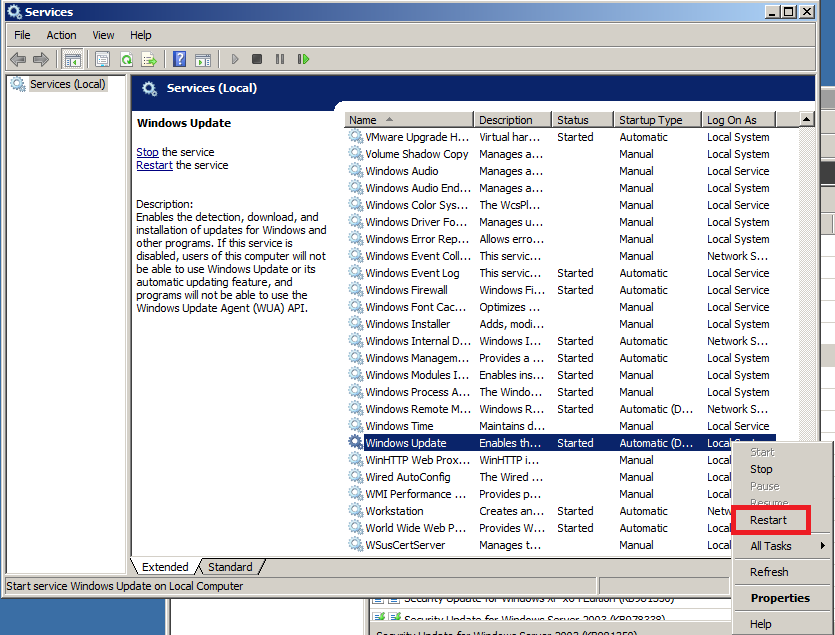
Task: Click the Refresh toolbar icon
Action: pos(126,59)
